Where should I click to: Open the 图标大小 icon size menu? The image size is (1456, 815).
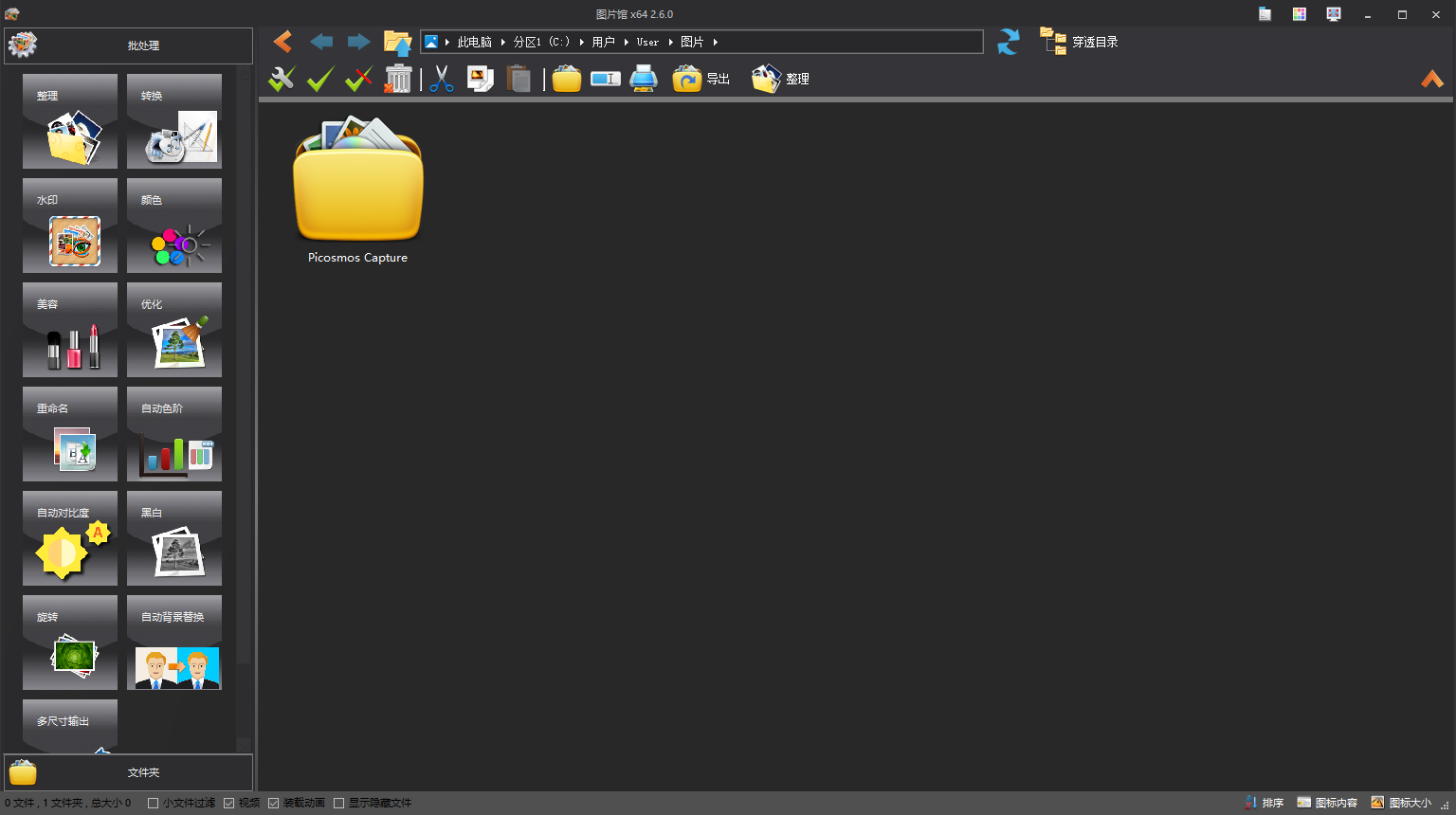click(x=1402, y=803)
